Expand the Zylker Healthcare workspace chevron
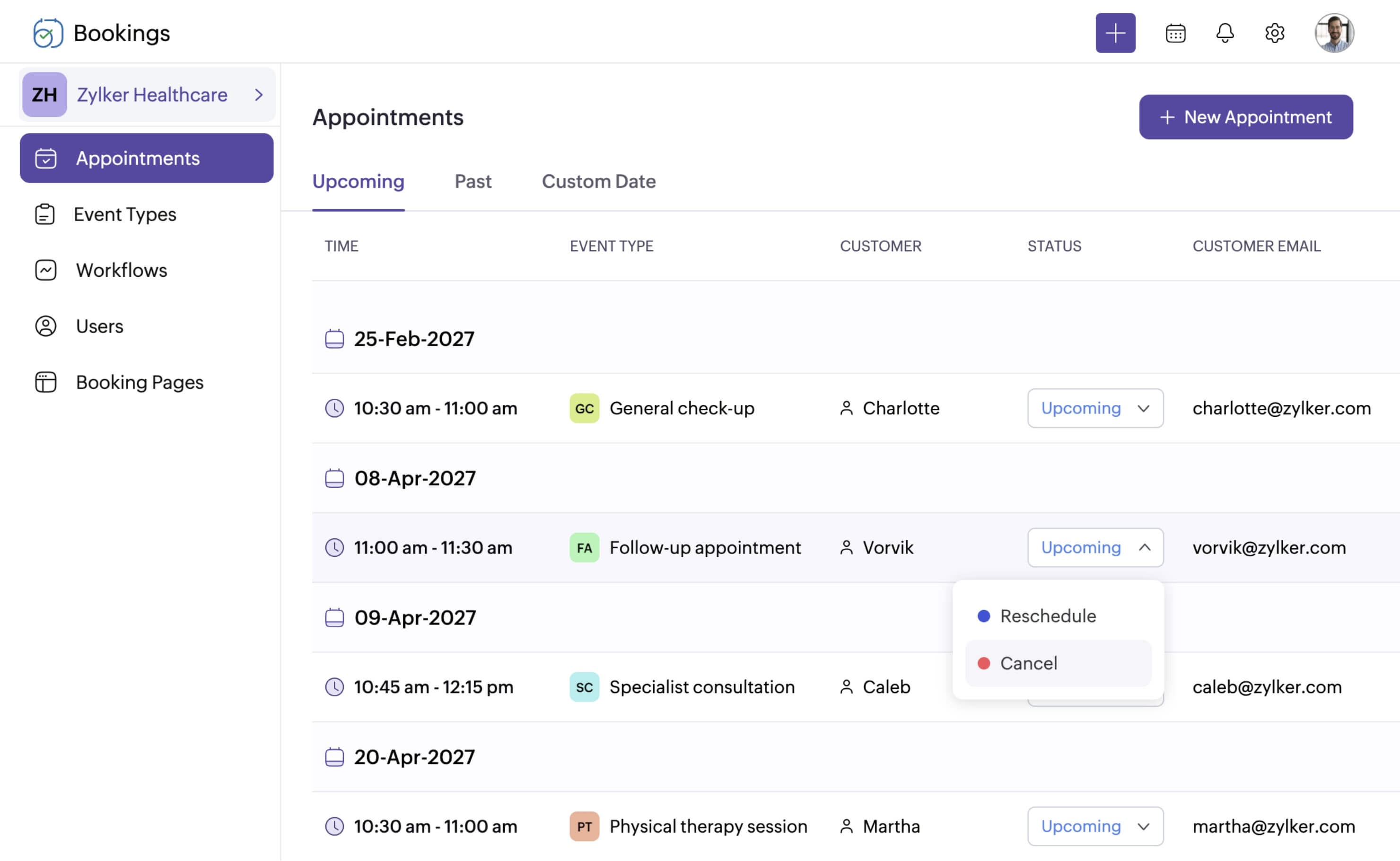Image resolution: width=1400 pixels, height=861 pixels. pyautogui.click(x=259, y=95)
